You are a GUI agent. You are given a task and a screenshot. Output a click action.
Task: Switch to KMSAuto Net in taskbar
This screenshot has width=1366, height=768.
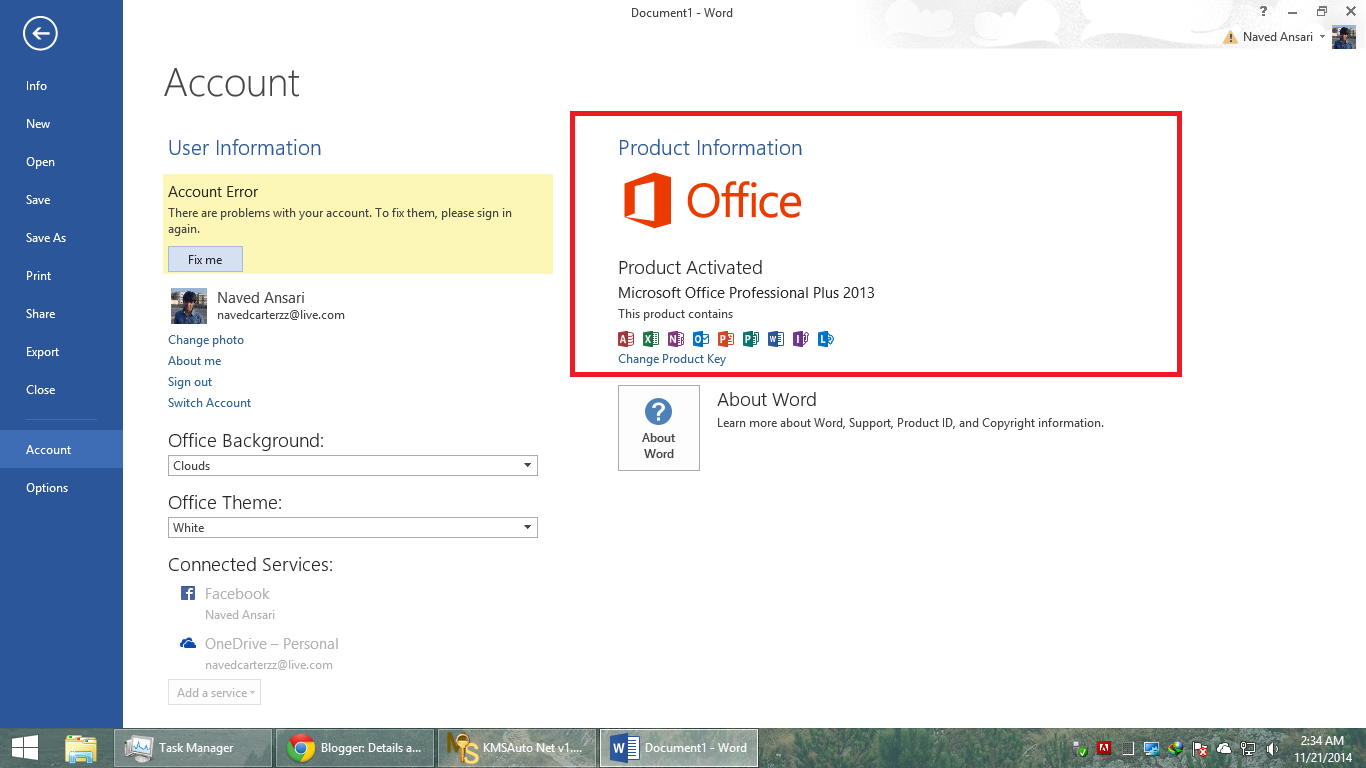516,748
